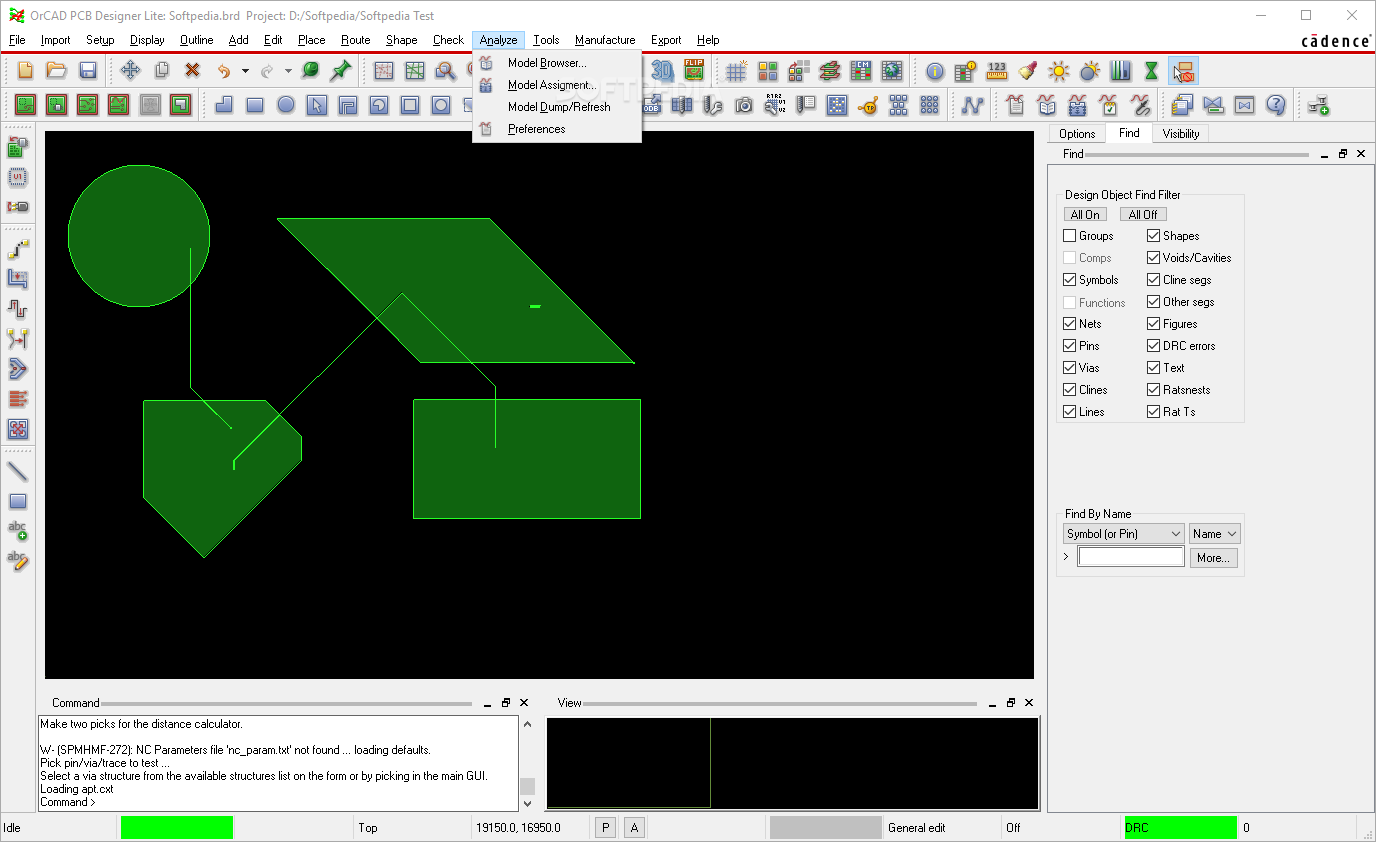Click the All On button
The width and height of the screenshot is (1376, 842).
[x=1085, y=214]
